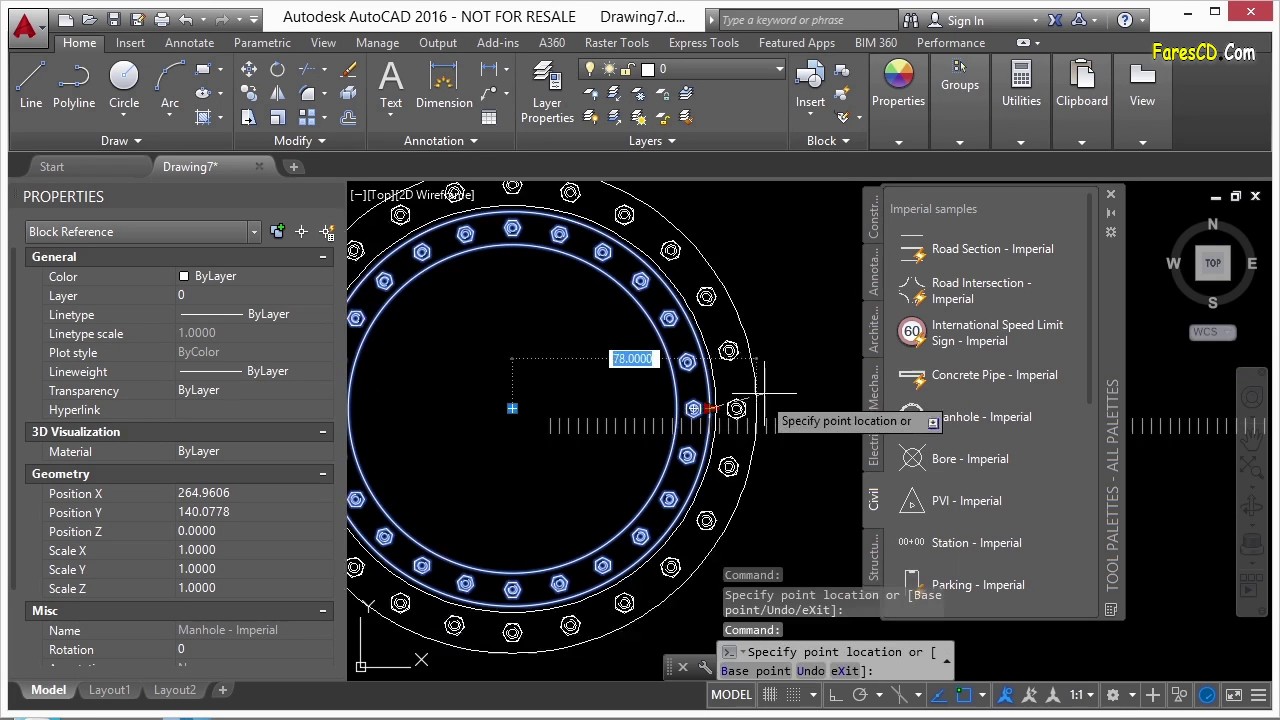Expand the Modify panel dropdown

pos(299,141)
